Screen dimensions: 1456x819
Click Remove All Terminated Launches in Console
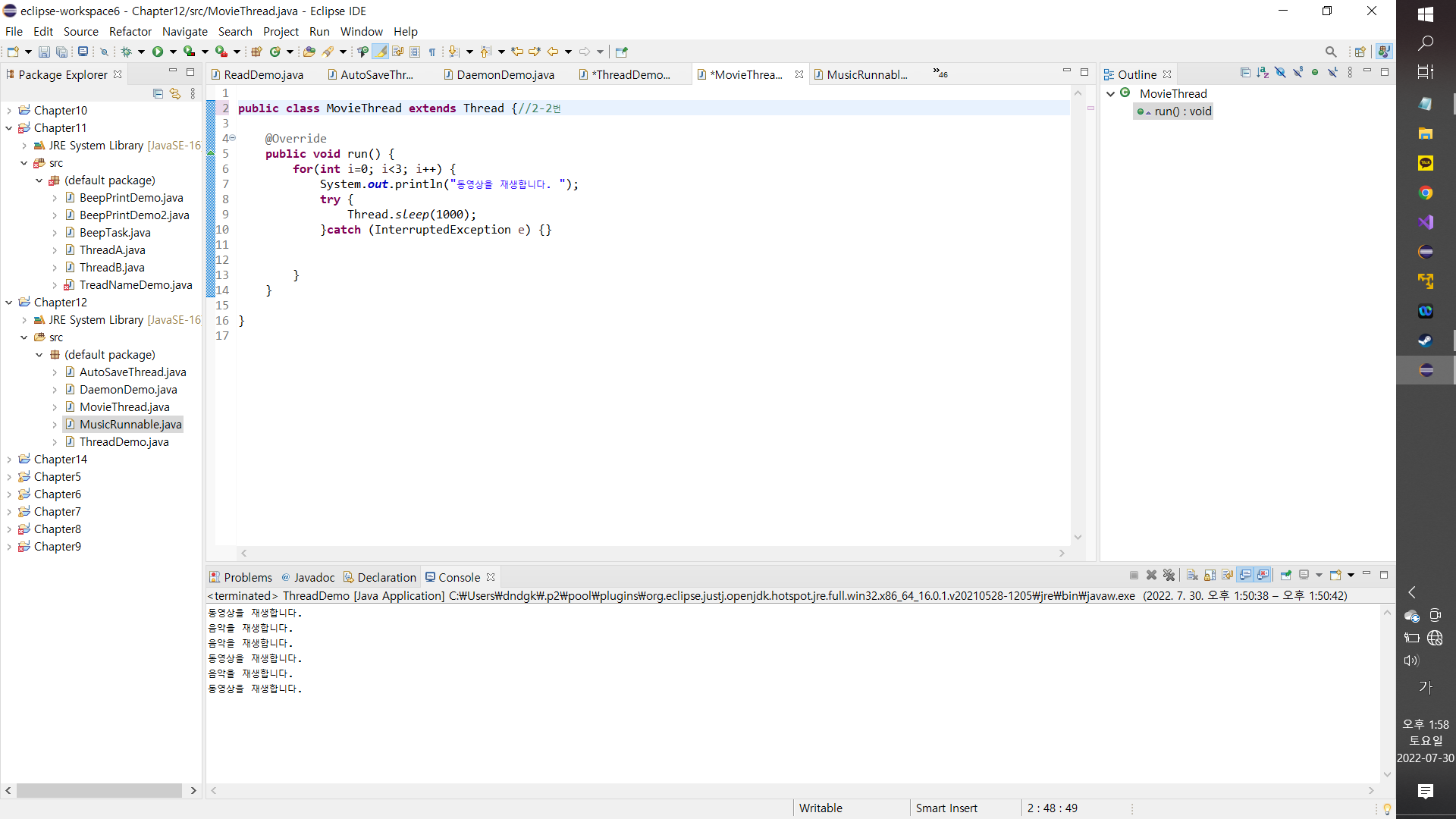coord(1169,576)
